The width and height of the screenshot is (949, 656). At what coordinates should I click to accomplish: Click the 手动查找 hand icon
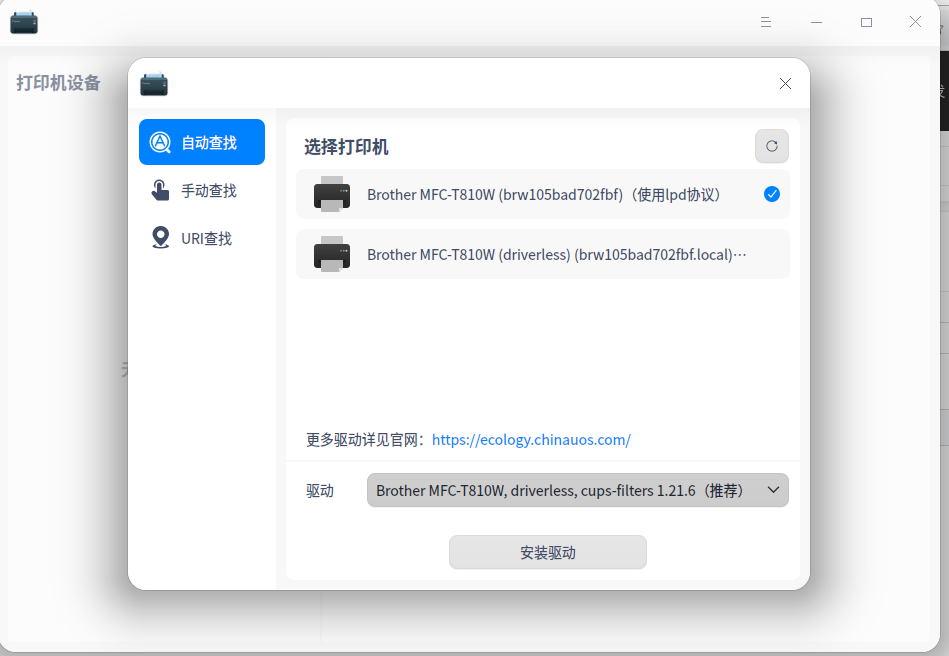pos(160,190)
